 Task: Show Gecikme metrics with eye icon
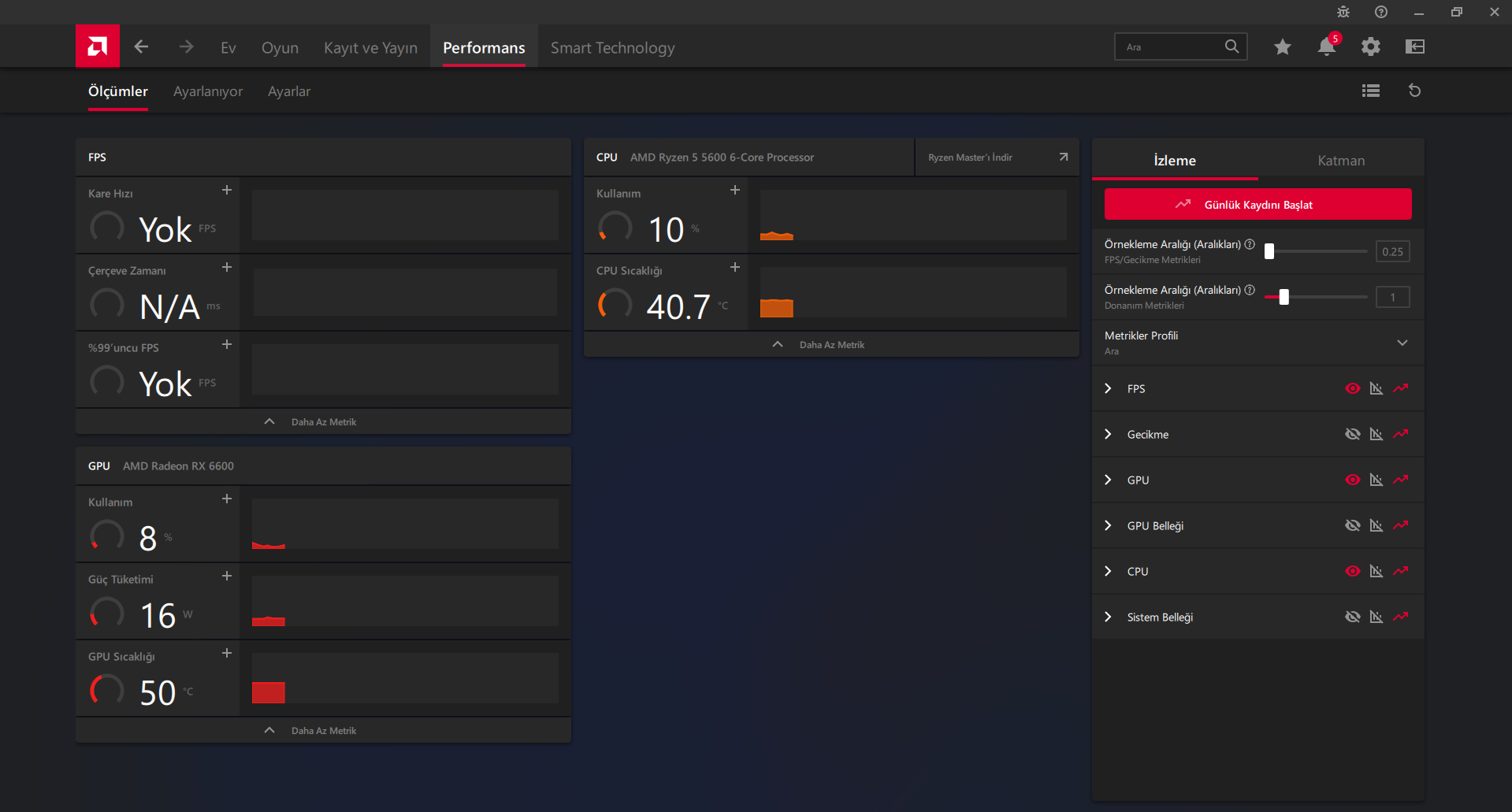click(1353, 434)
